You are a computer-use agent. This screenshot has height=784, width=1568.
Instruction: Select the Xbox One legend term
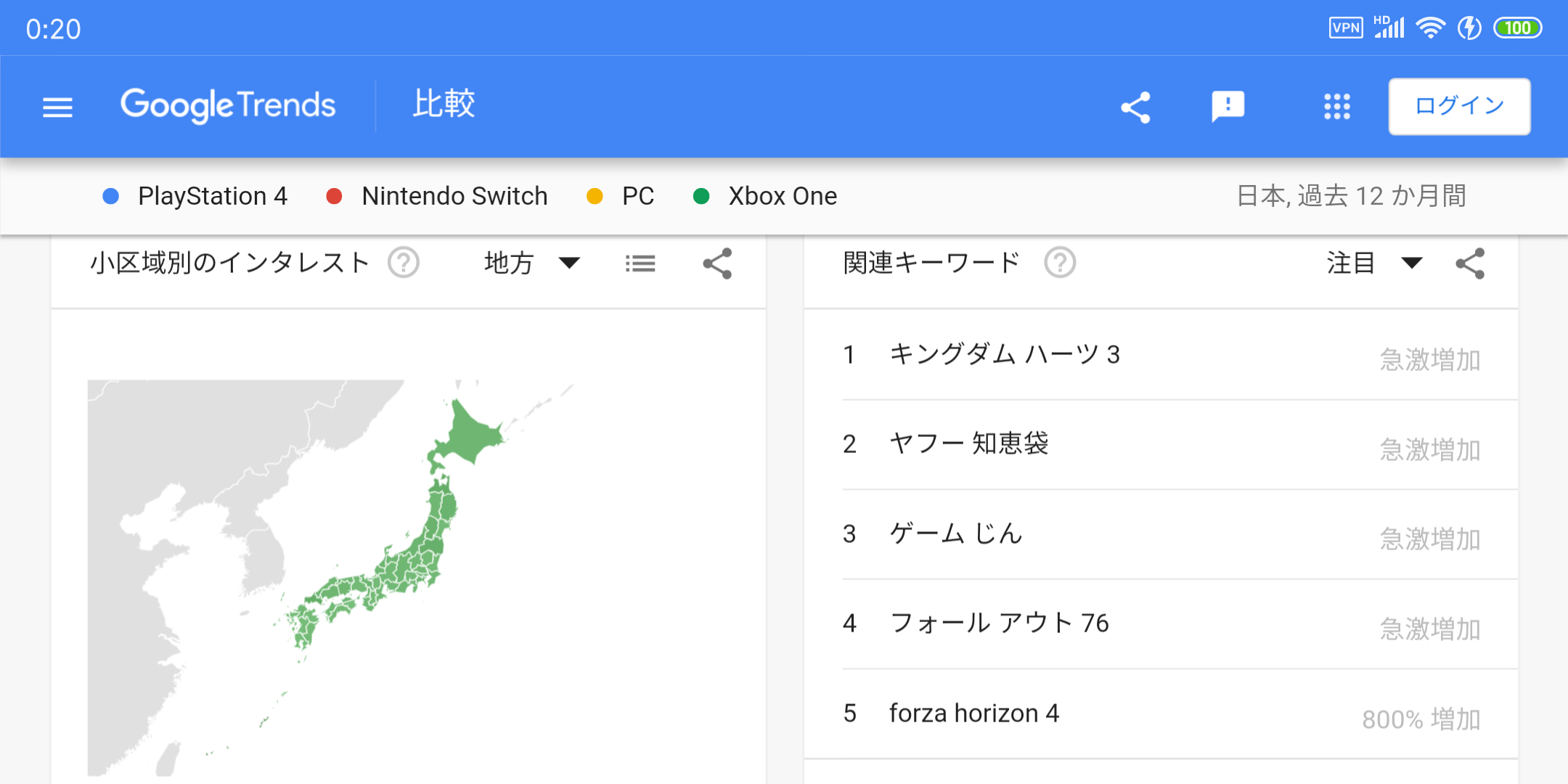tap(782, 196)
